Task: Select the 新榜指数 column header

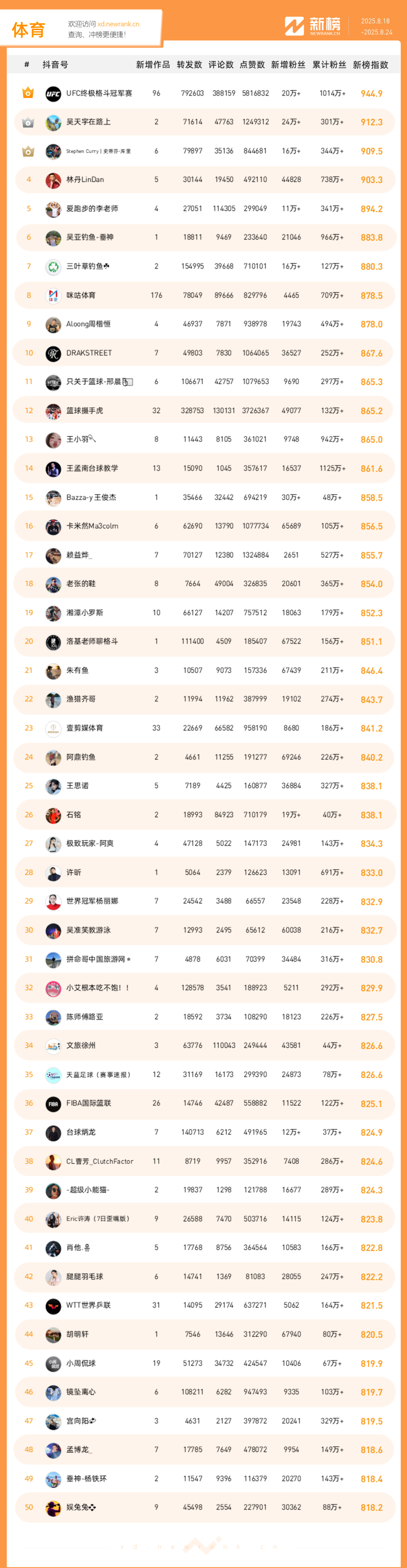Action: click(370, 65)
